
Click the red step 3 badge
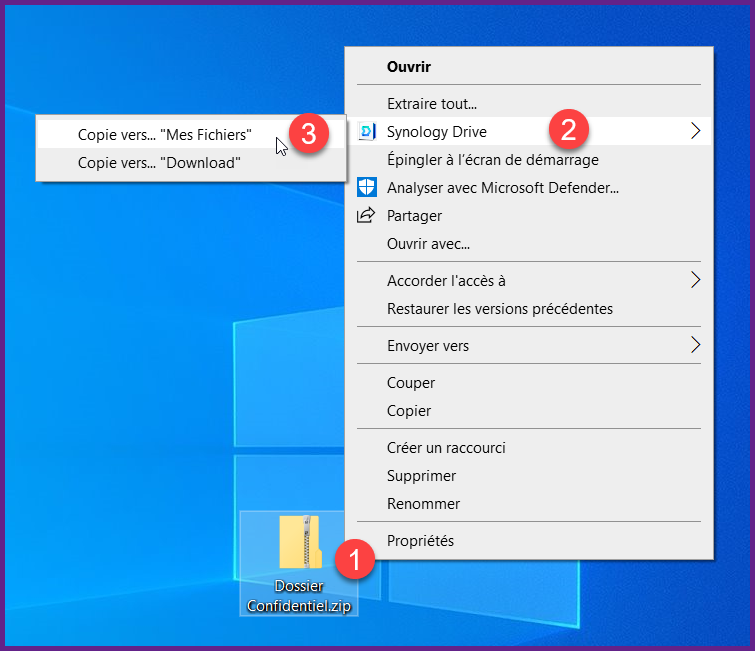point(309,134)
